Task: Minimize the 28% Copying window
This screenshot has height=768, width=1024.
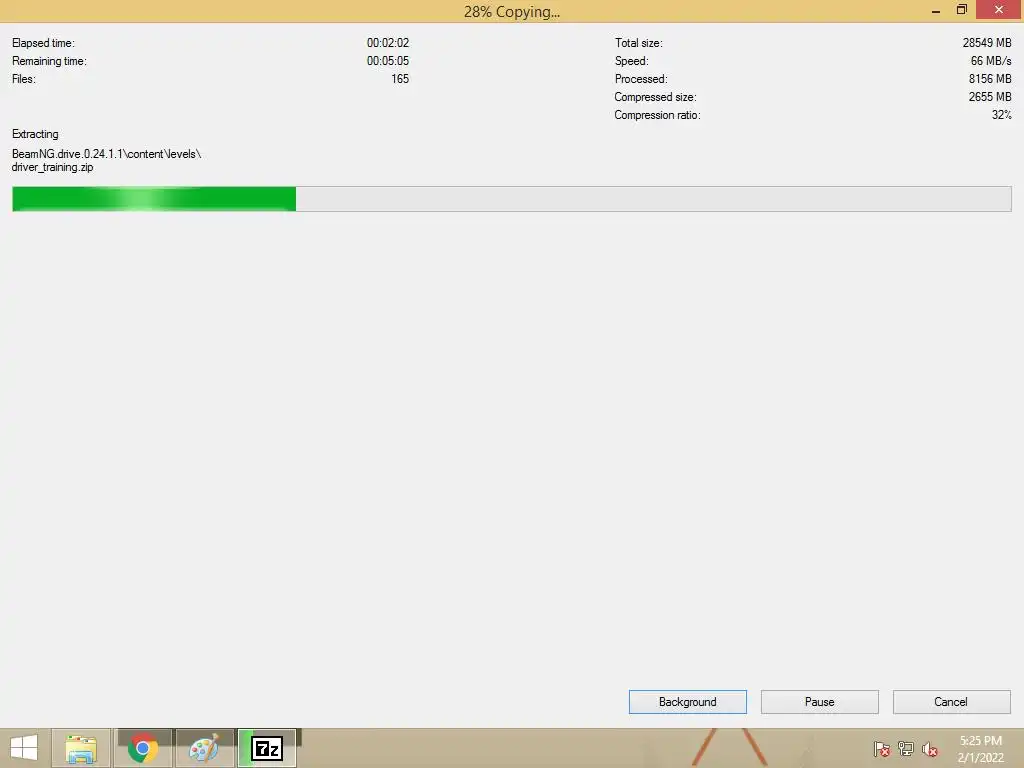Action: point(936,10)
